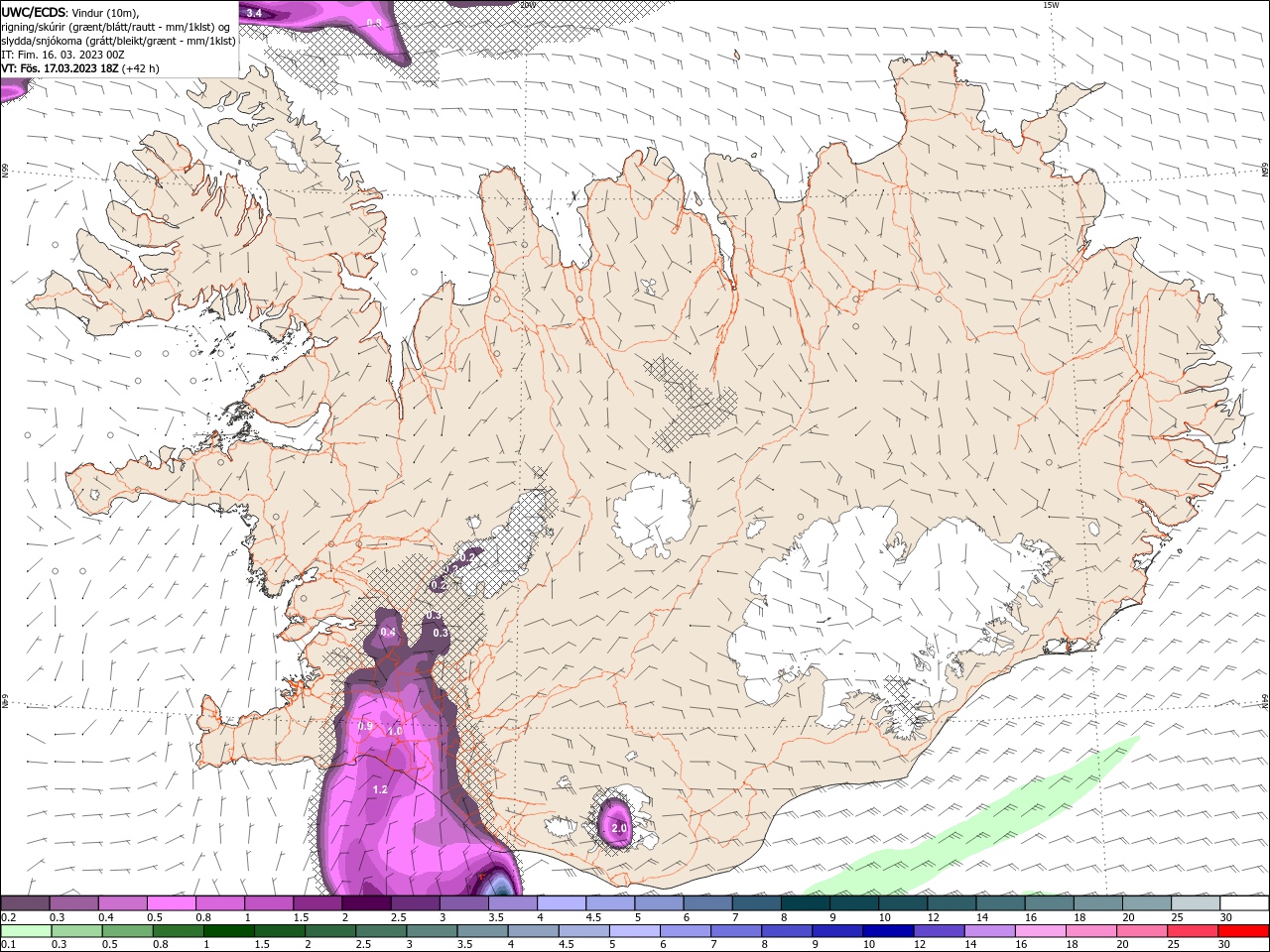This screenshot has width=1270, height=952.
Task: Click the 1.2 precipitation value label
Action: coord(380,789)
